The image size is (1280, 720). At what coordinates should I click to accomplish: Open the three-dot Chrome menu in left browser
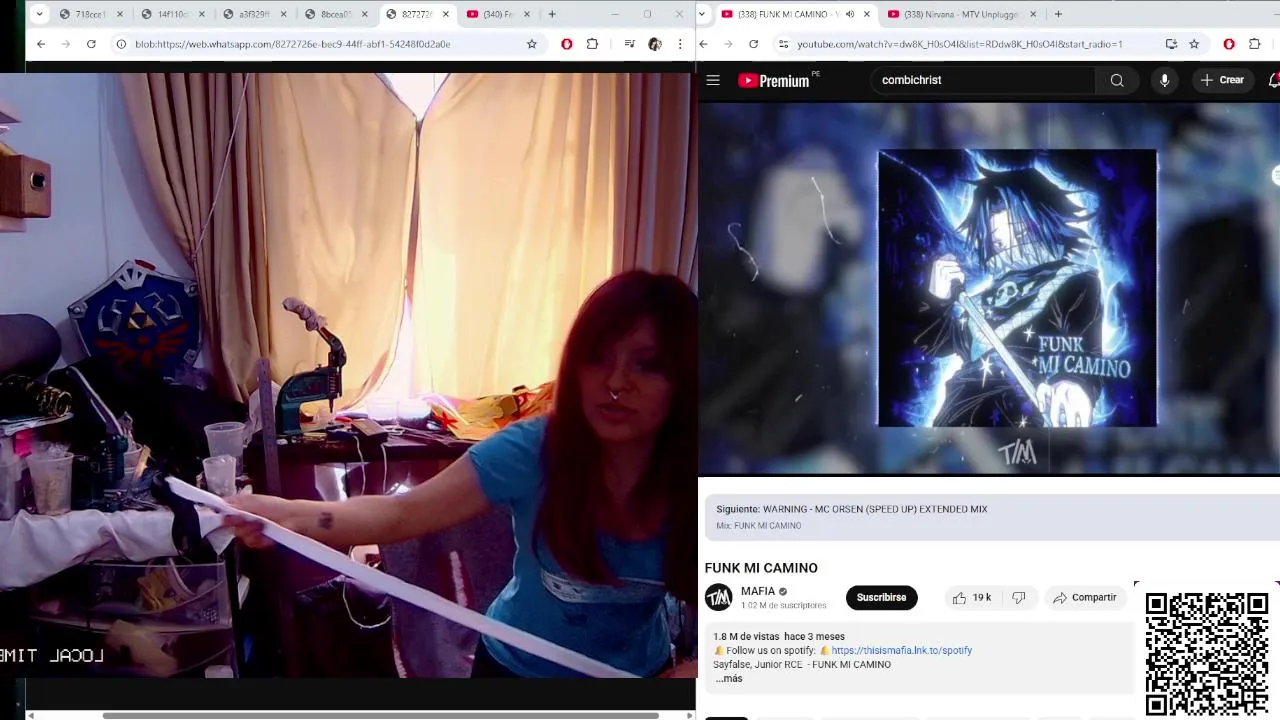680,44
